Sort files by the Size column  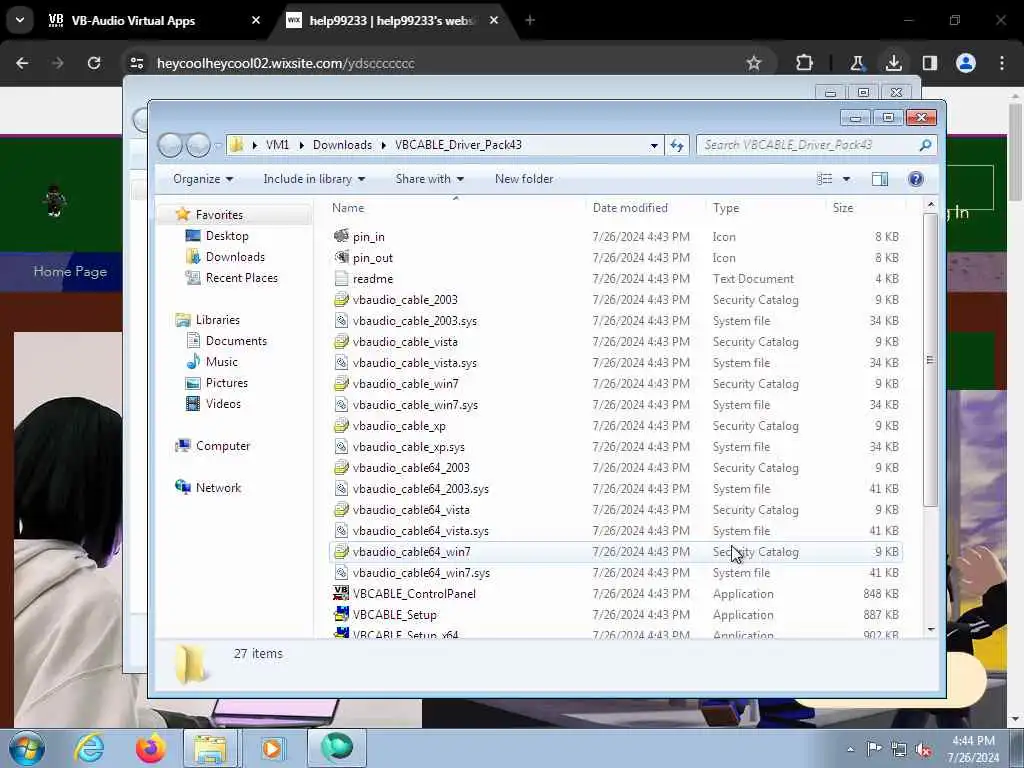click(843, 208)
